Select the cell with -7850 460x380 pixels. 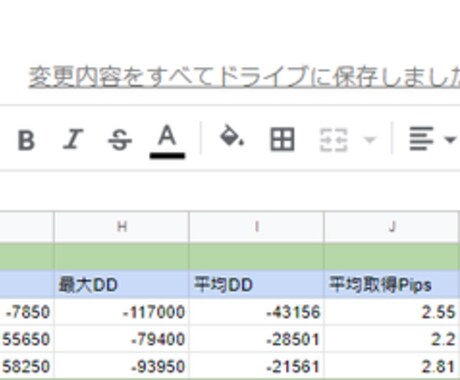[x=27, y=312]
